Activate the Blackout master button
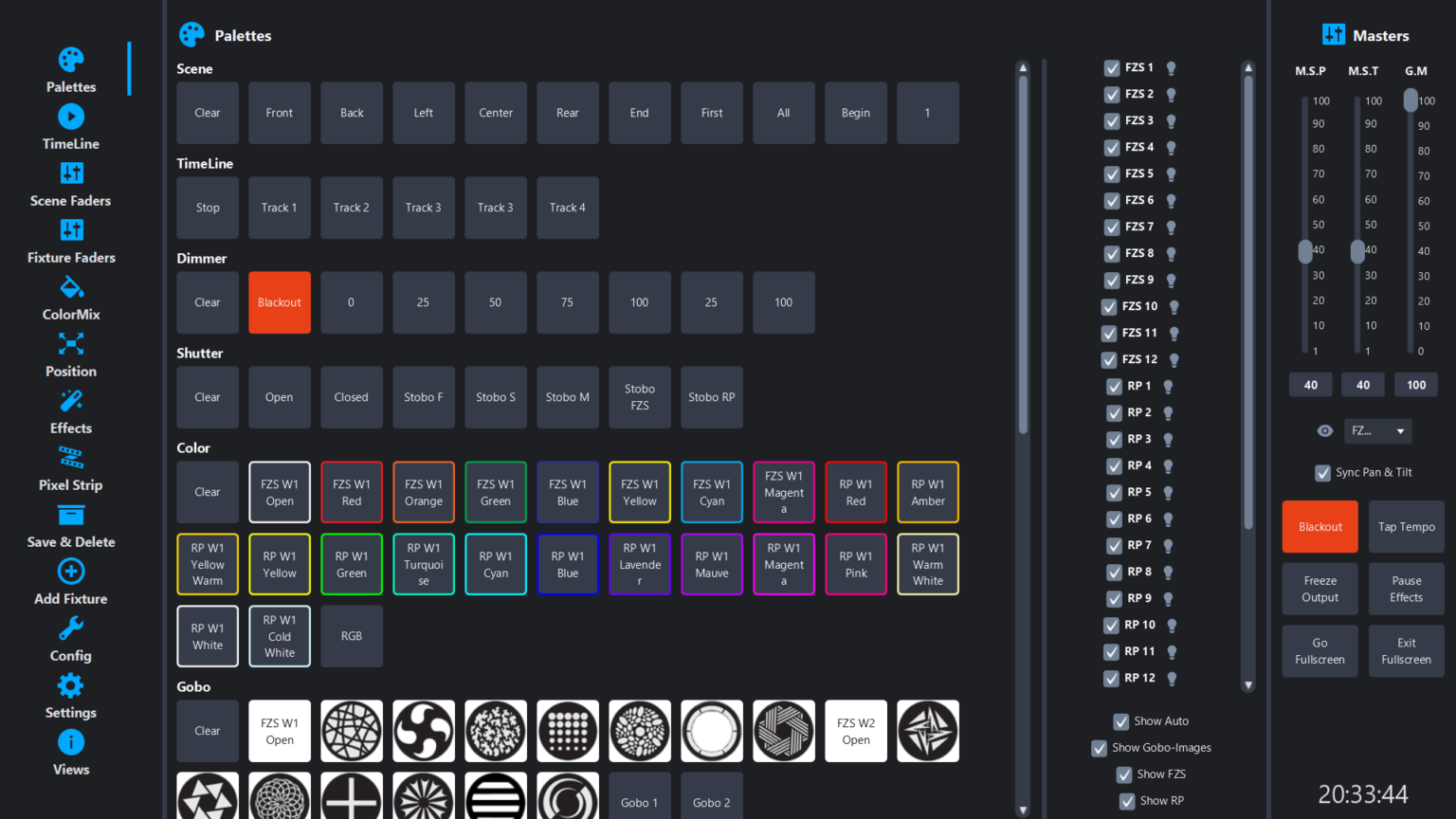Screen dimensions: 1456x819 point(1319,526)
